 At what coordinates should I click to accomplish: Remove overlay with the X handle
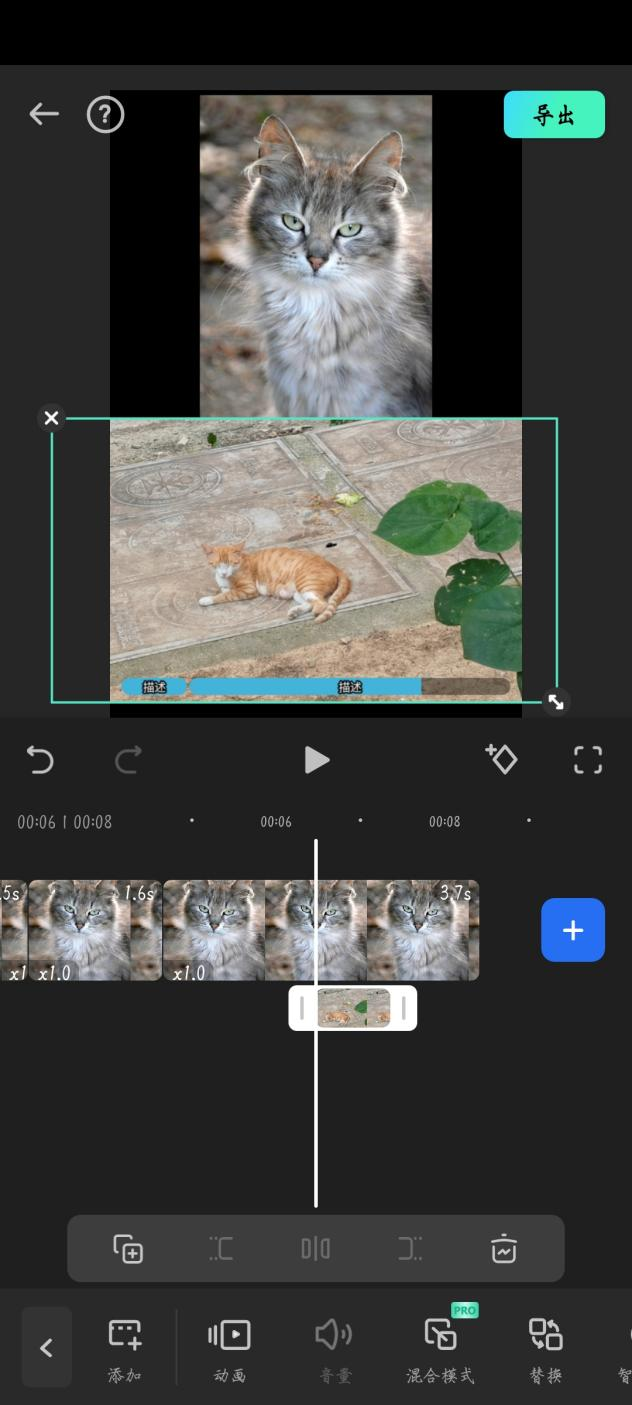pyautogui.click(x=52, y=418)
